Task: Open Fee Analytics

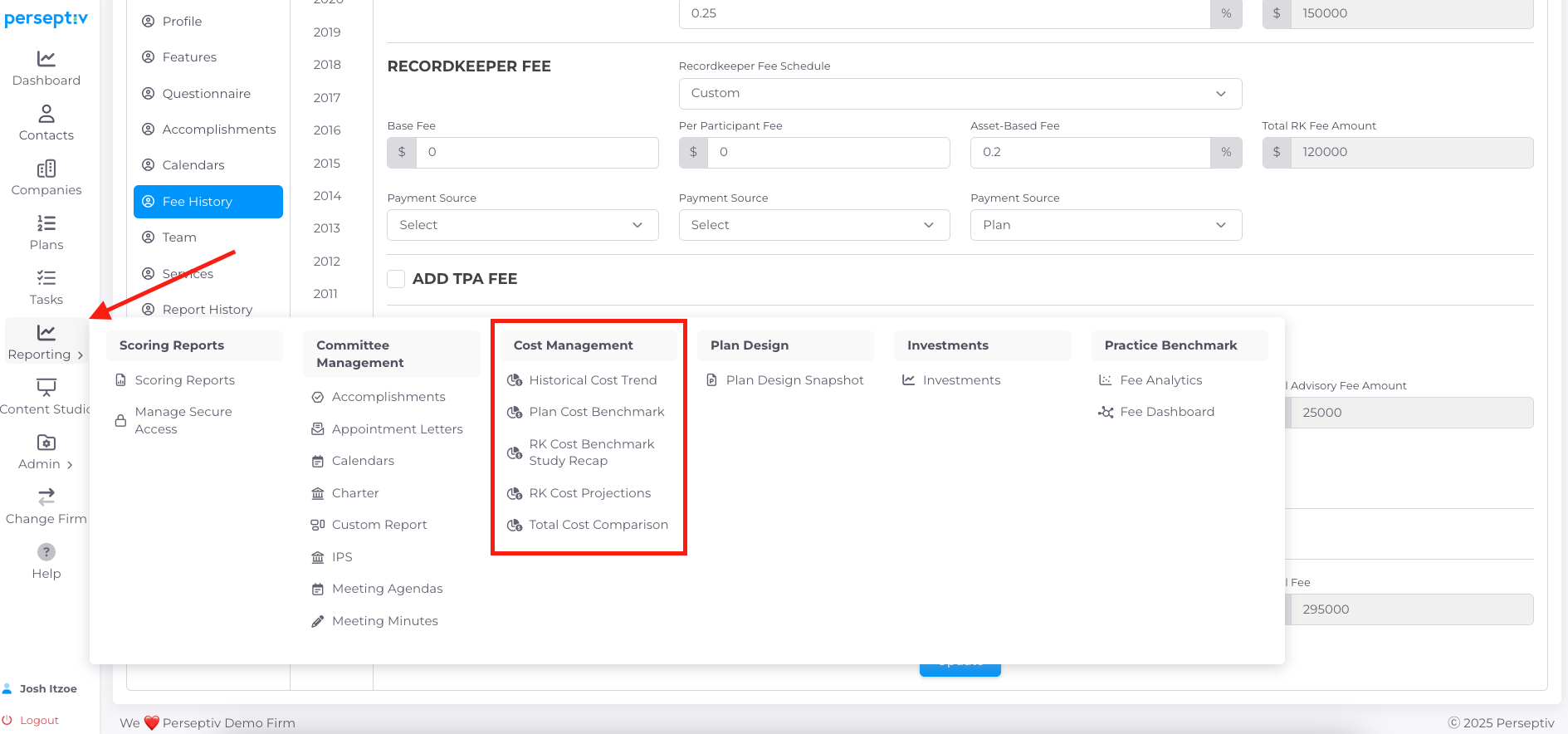Action: (1160, 380)
